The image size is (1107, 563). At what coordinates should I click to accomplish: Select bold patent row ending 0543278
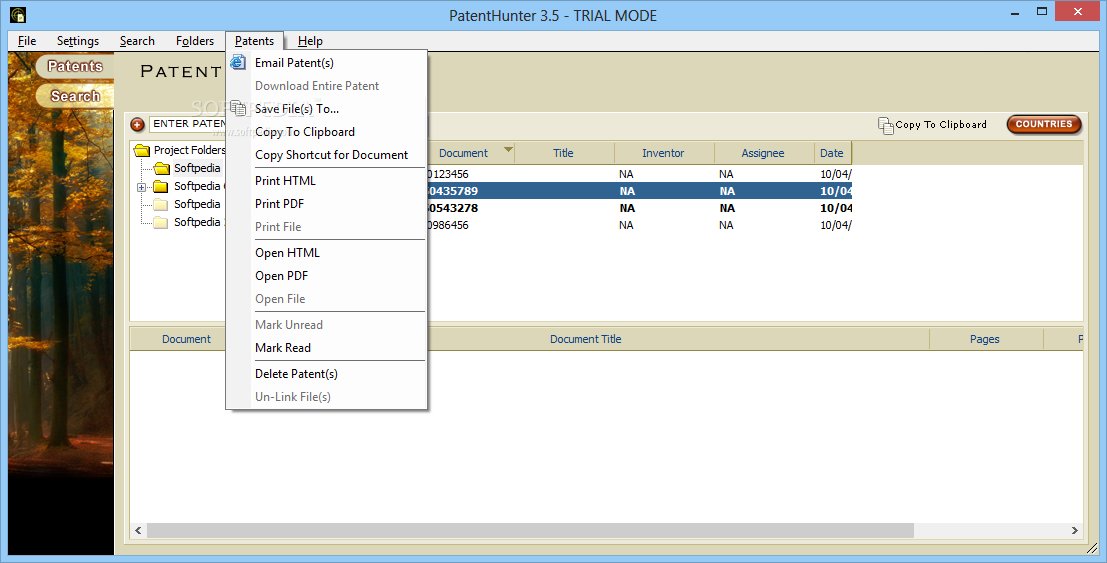tap(639, 208)
